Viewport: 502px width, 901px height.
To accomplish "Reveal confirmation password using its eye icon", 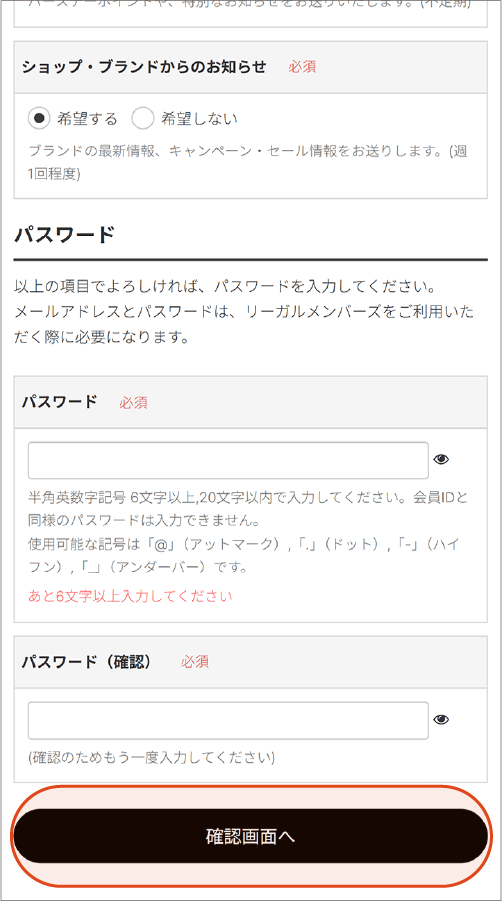I will click(x=441, y=719).
